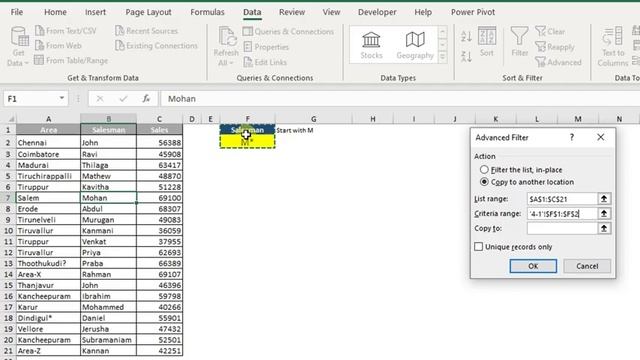Reapply the filter
The image size is (640, 360).
[555, 47]
